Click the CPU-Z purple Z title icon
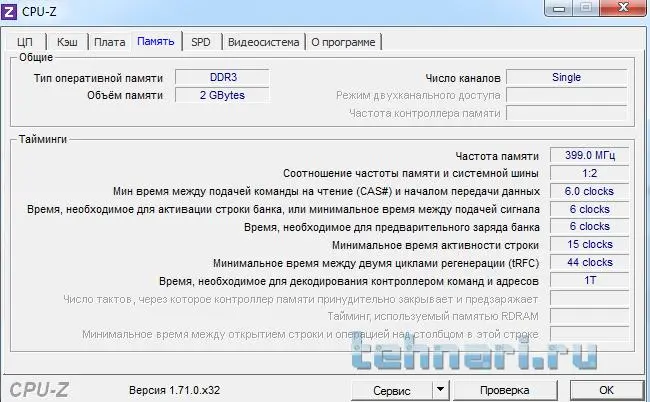Viewport: 650px width, 402px height. [x=9, y=11]
